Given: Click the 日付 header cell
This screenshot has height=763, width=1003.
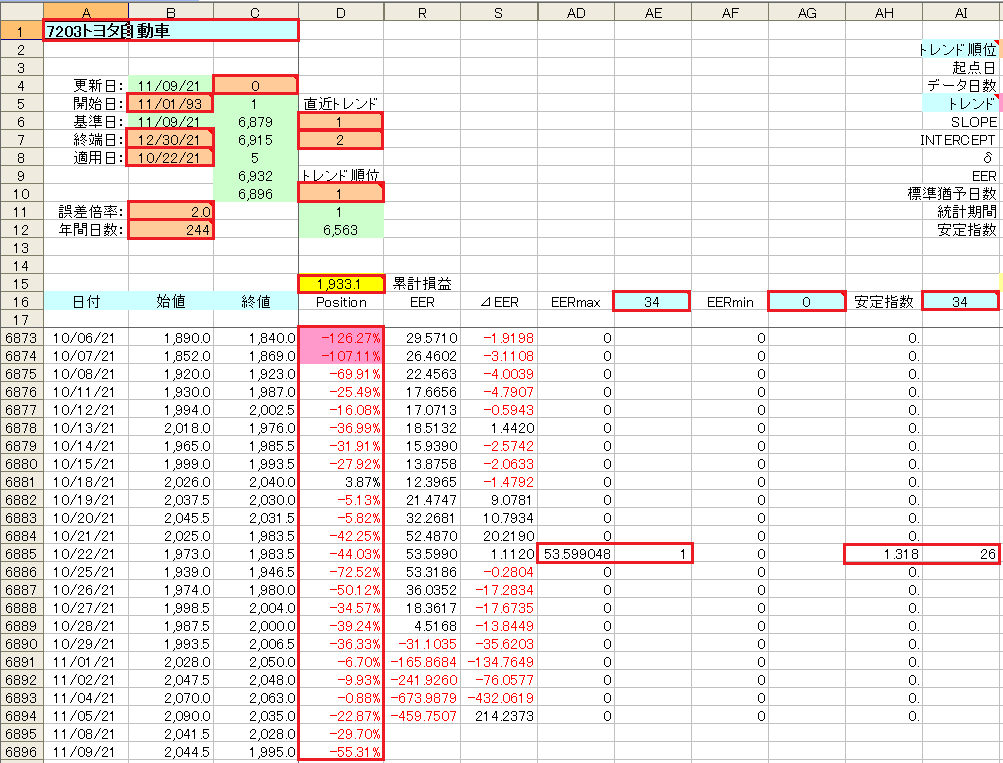Looking at the screenshot, I should pos(86,302).
